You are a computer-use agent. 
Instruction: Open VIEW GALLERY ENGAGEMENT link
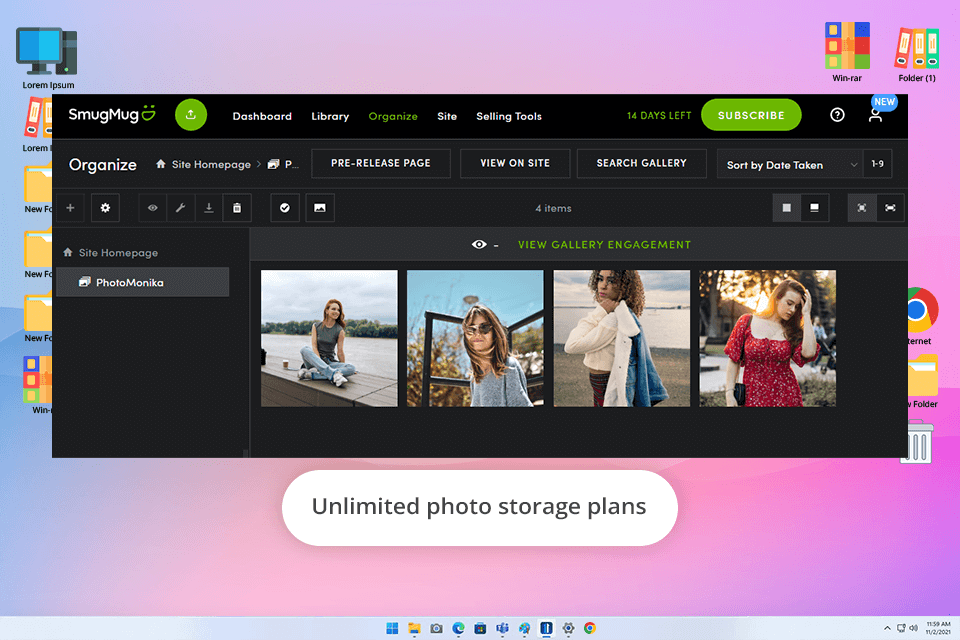604,245
